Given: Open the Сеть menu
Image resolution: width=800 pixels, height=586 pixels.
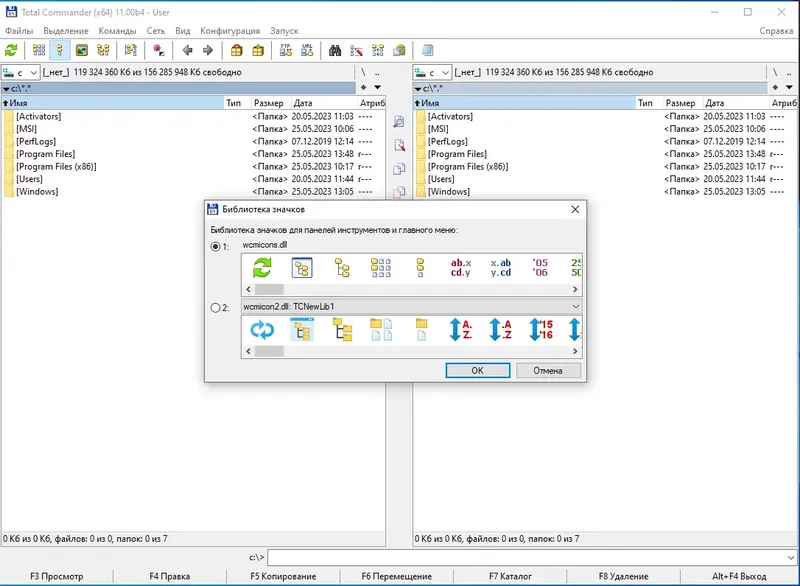Looking at the screenshot, I should point(156,31).
